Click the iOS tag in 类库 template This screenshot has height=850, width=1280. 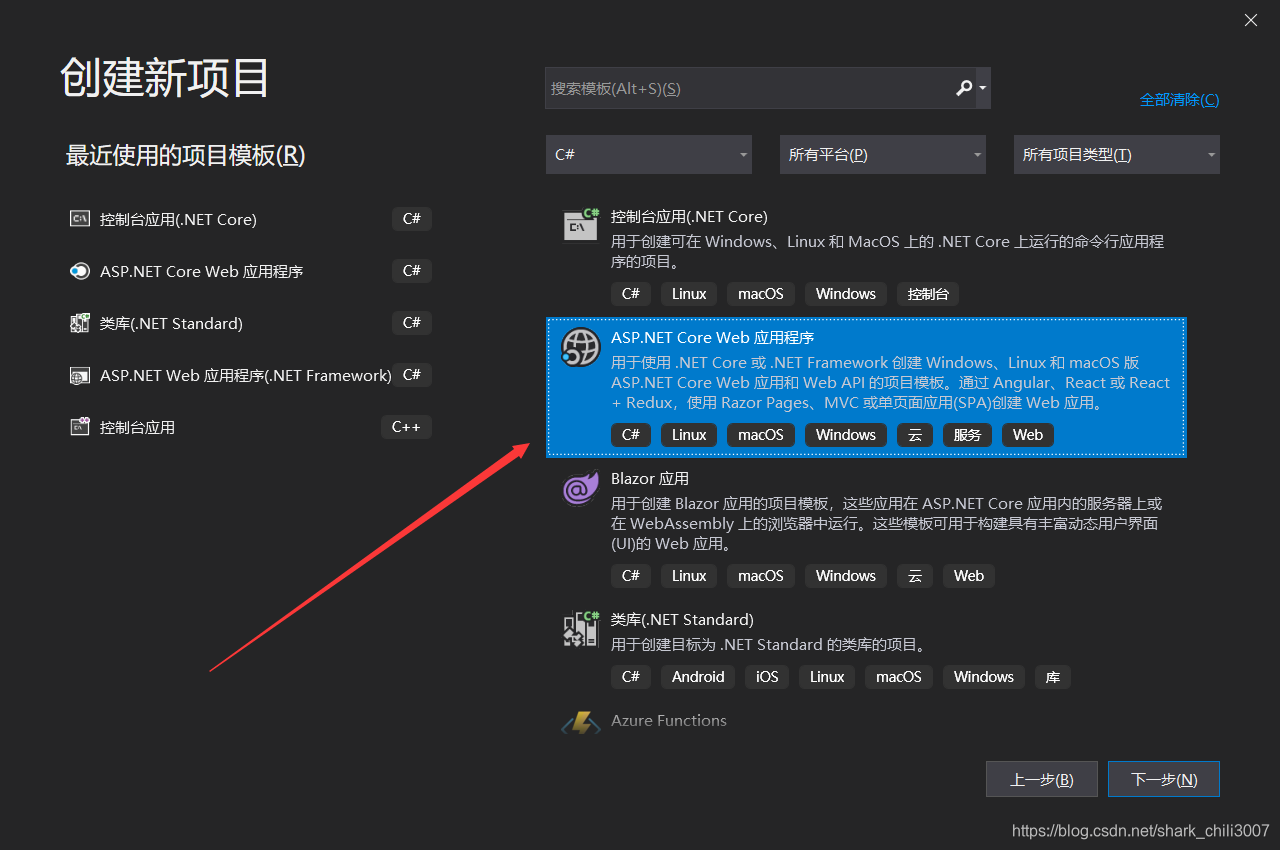[x=767, y=677]
